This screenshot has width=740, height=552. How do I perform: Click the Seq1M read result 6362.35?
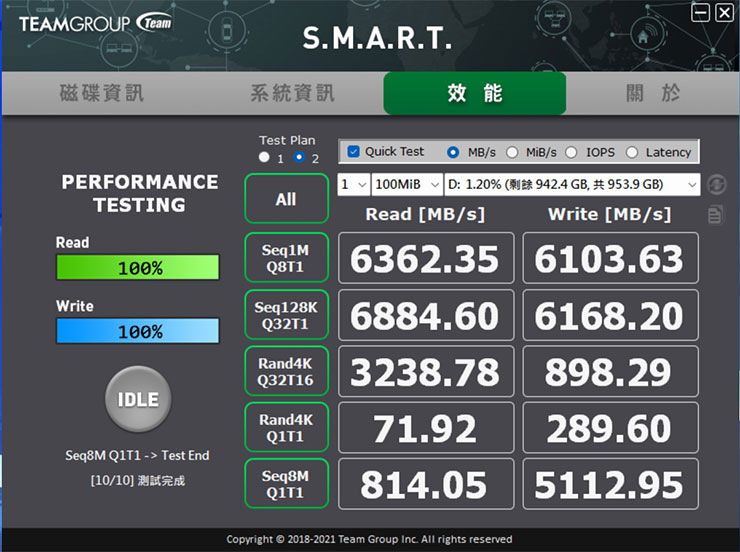pos(426,258)
